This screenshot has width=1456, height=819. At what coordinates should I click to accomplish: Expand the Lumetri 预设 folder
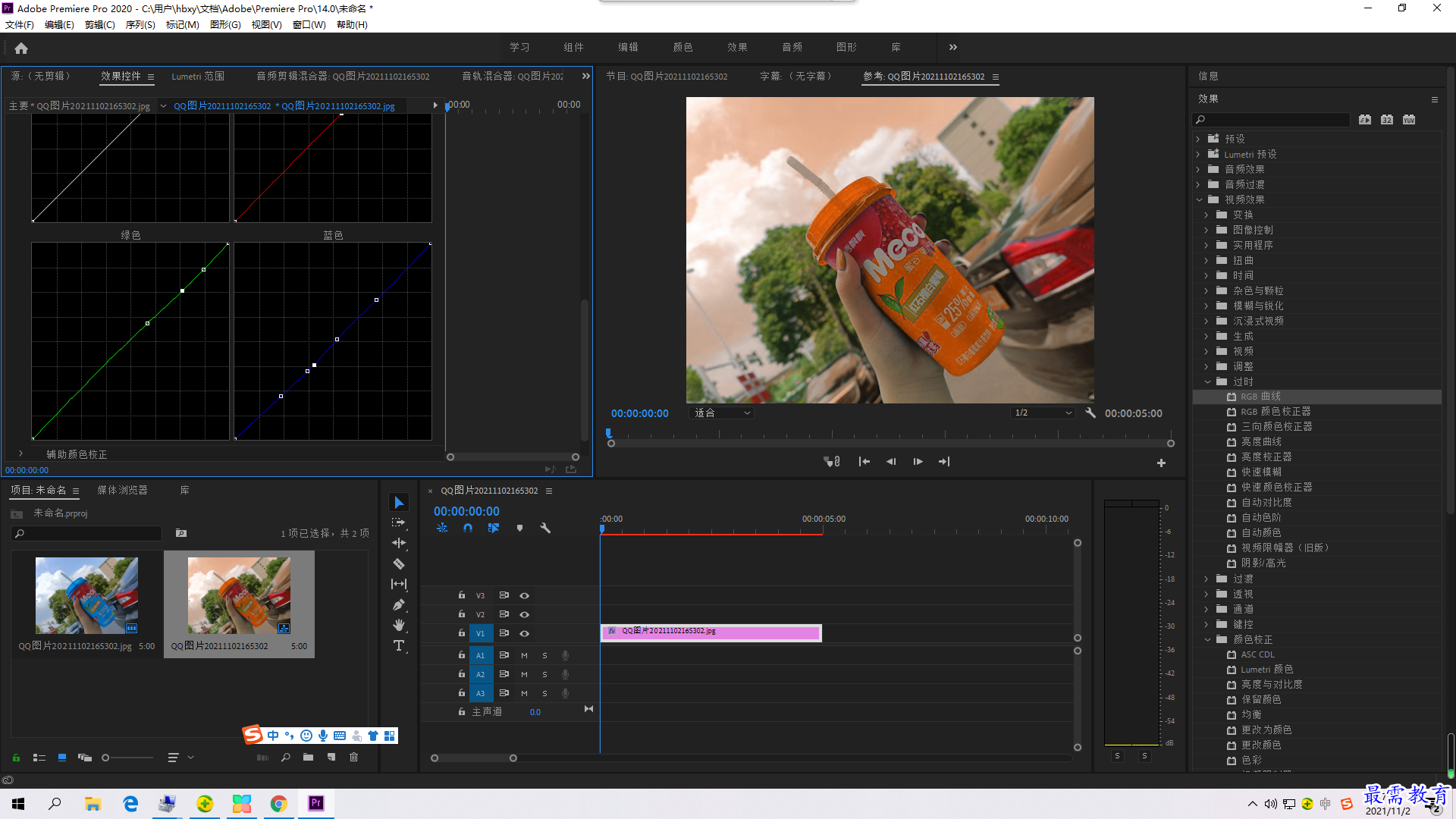tap(1199, 154)
